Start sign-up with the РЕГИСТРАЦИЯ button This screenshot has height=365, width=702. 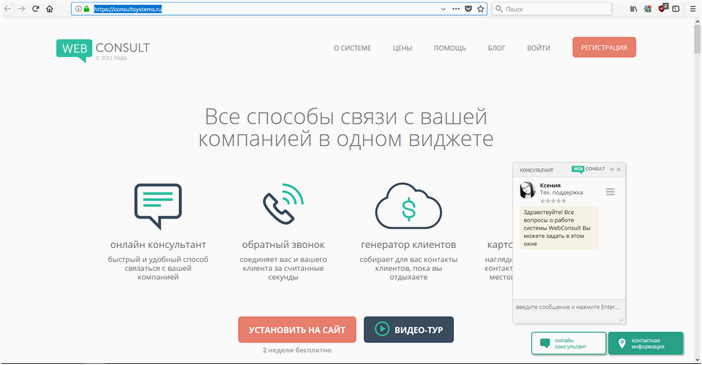(604, 47)
